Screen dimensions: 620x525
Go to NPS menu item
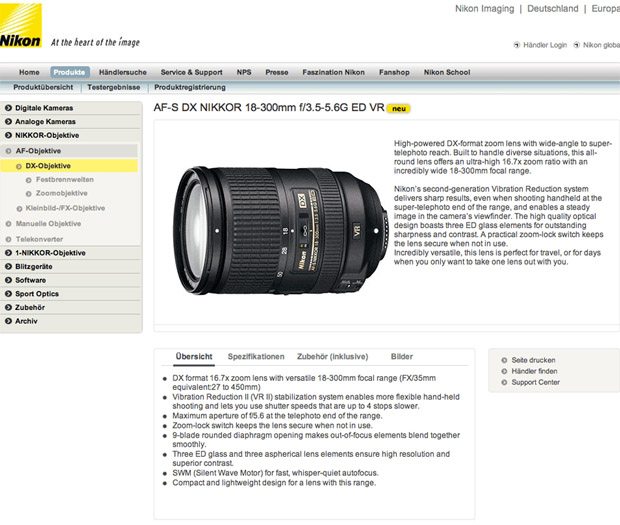(244, 72)
